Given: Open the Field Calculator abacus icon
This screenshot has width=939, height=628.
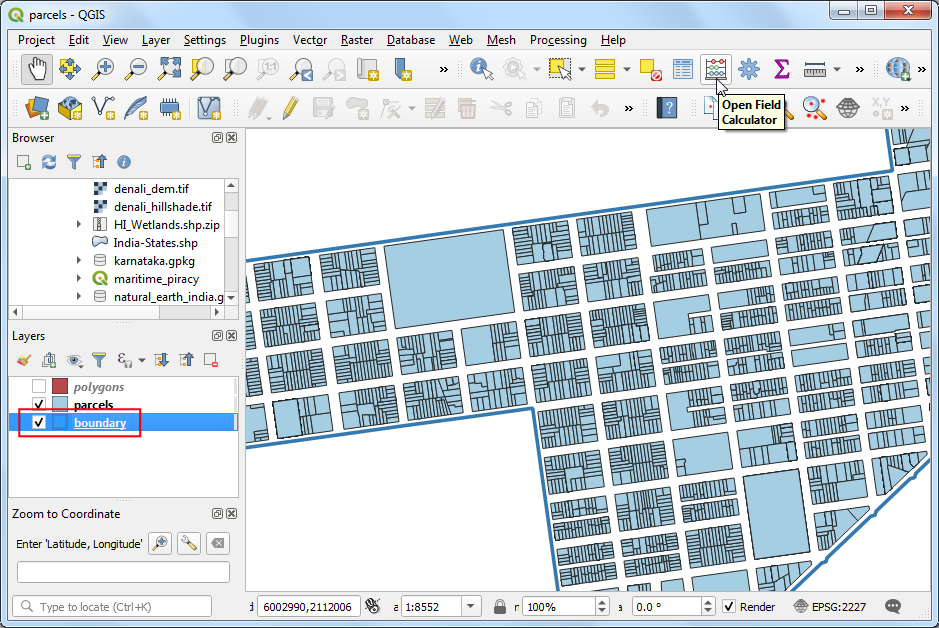Looking at the screenshot, I should [716, 69].
